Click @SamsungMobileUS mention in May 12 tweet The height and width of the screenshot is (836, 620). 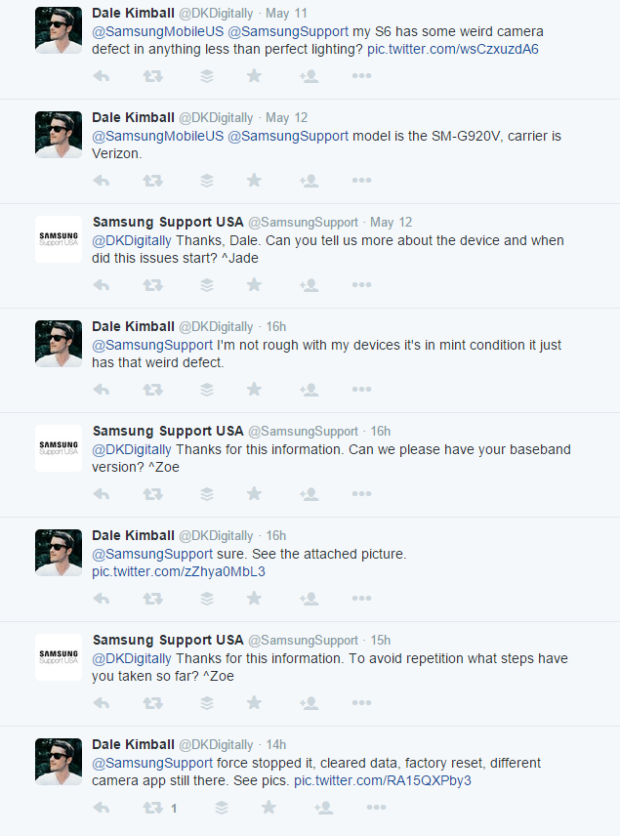click(x=158, y=136)
